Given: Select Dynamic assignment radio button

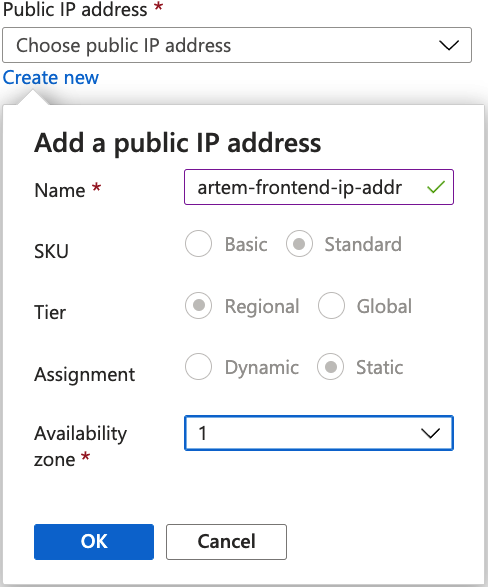Looking at the screenshot, I should (x=198, y=367).
